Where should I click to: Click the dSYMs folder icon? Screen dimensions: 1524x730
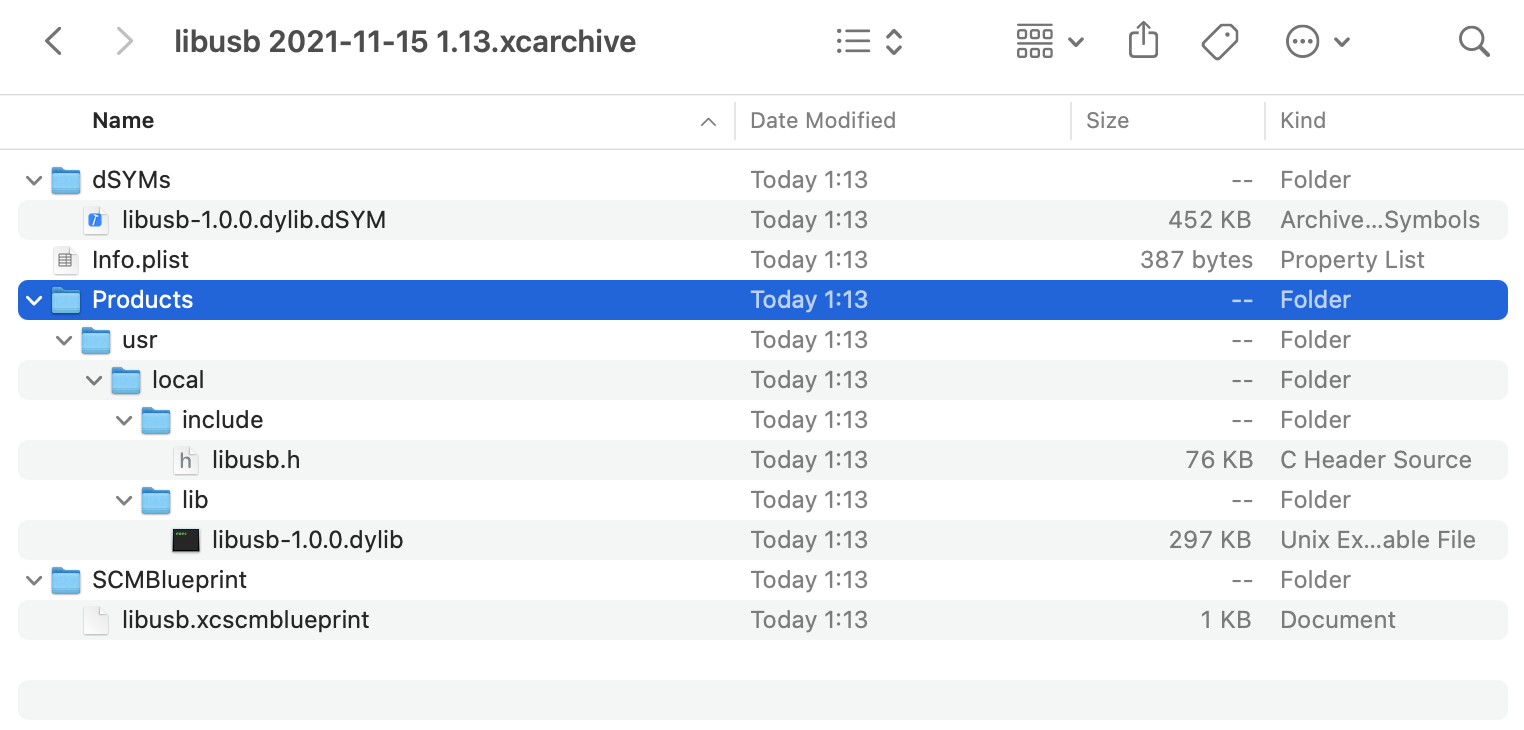66,180
